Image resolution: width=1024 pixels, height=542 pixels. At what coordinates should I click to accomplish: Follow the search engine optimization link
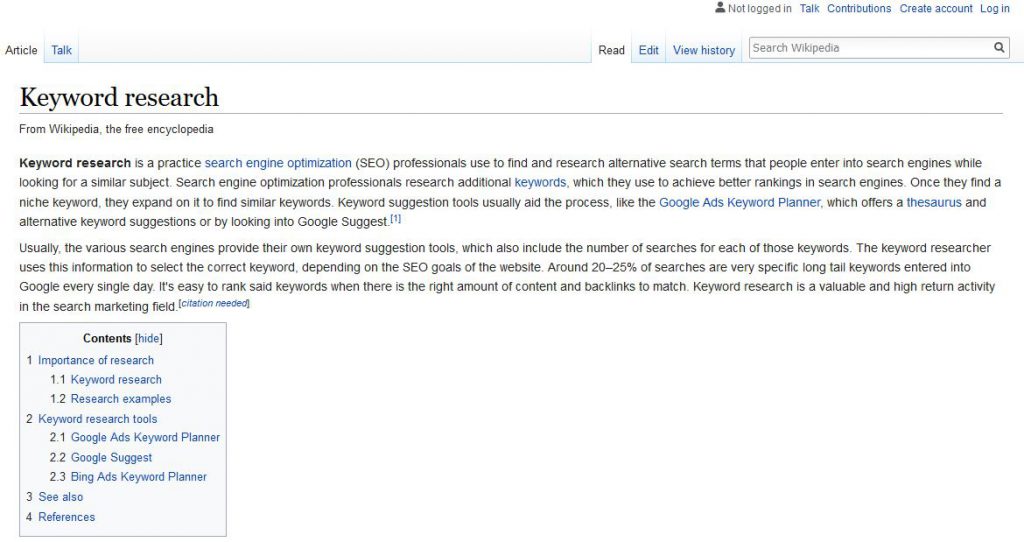[x=278, y=163]
